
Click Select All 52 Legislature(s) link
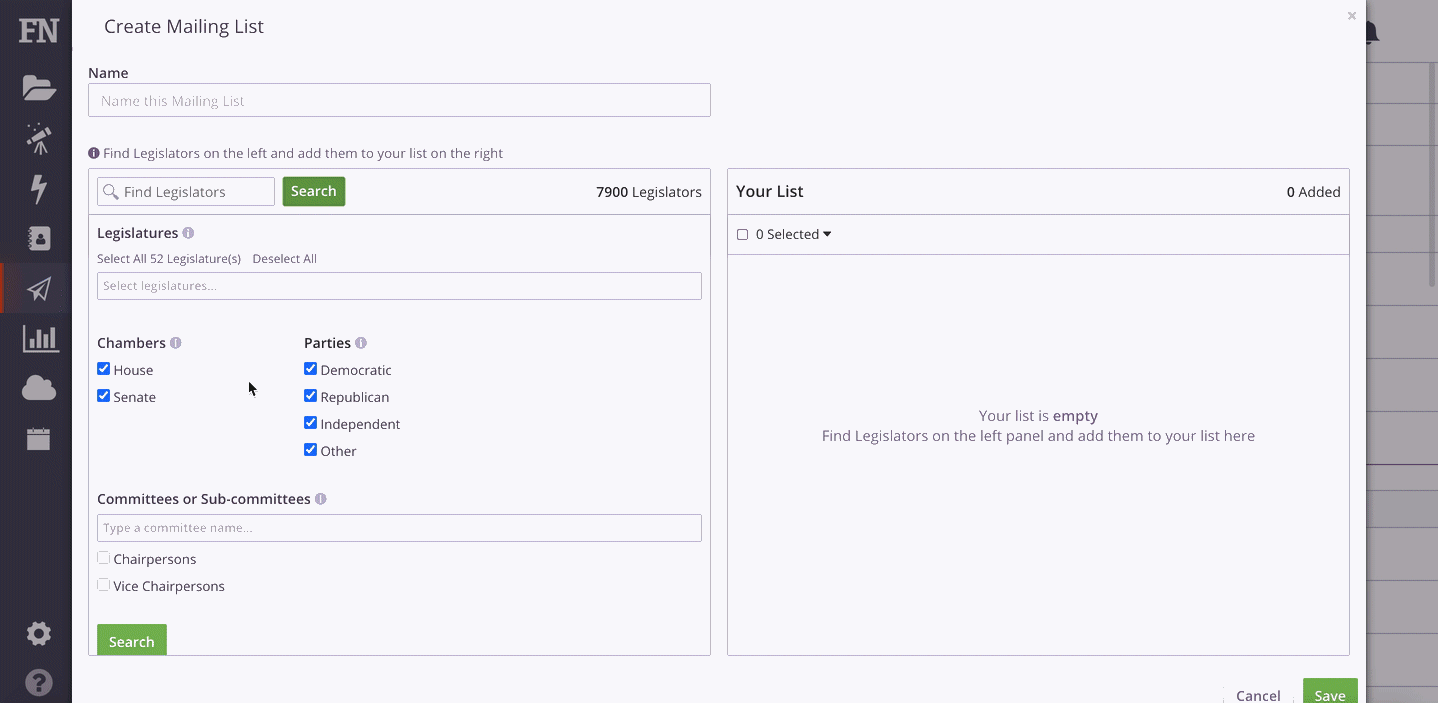tap(169, 259)
